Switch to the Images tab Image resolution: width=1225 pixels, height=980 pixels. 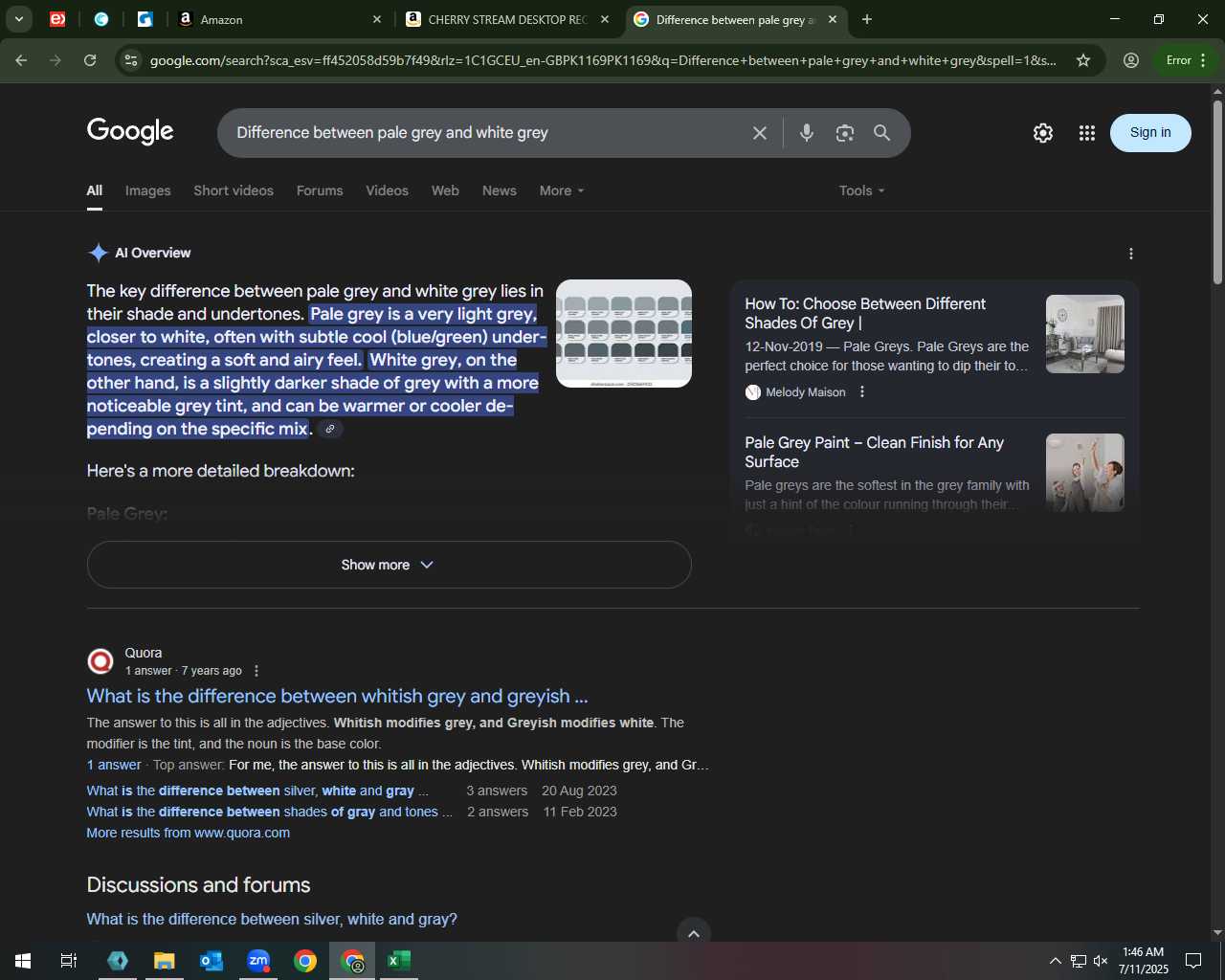point(147,190)
